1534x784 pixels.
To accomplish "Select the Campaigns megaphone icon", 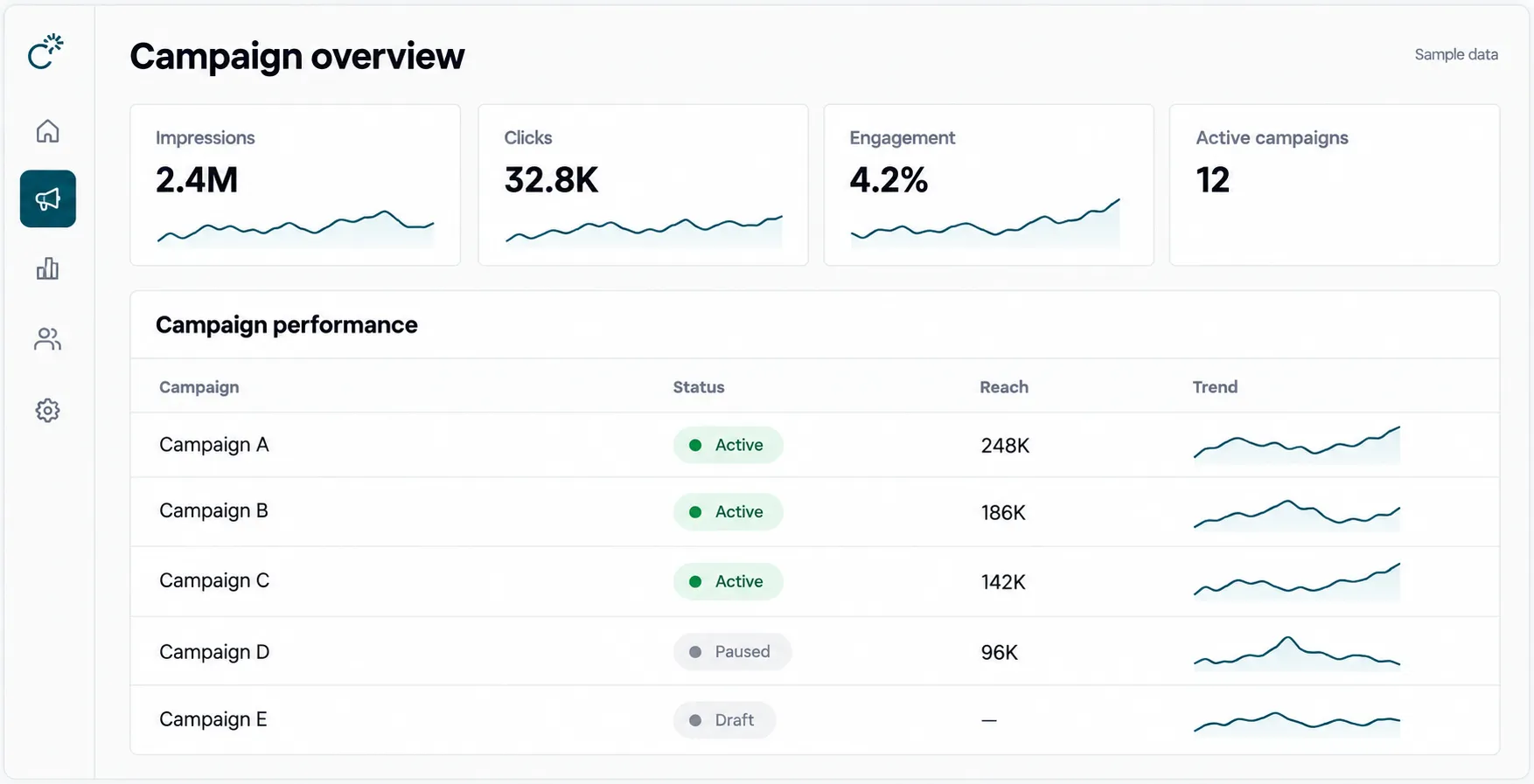I will point(48,199).
